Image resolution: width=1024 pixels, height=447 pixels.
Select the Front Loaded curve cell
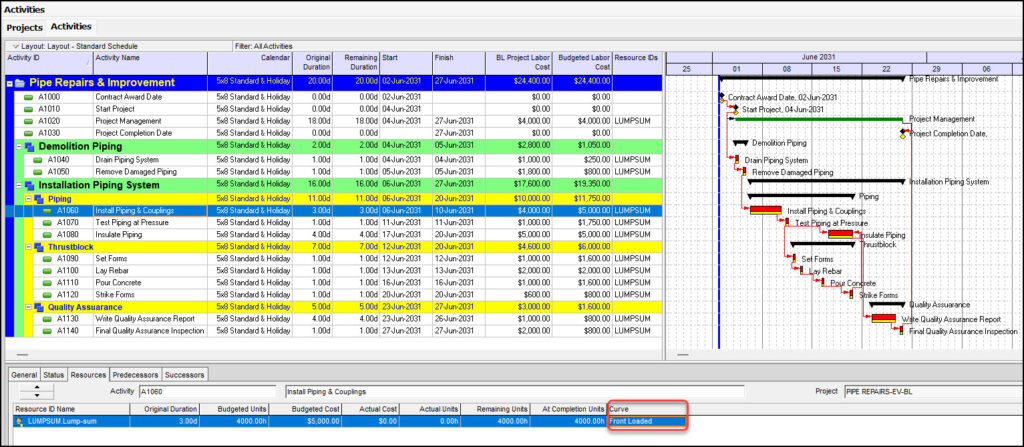[x=647, y=422]
